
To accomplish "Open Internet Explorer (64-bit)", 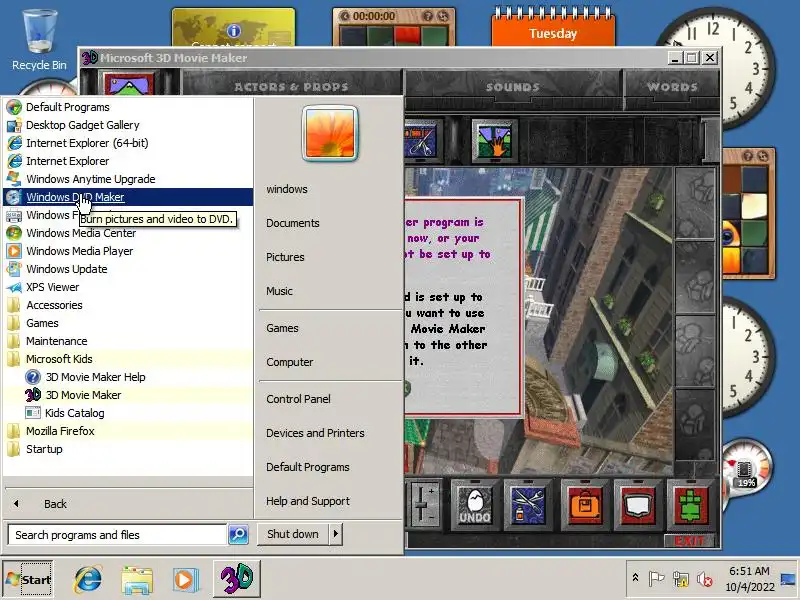I will 128,143.
